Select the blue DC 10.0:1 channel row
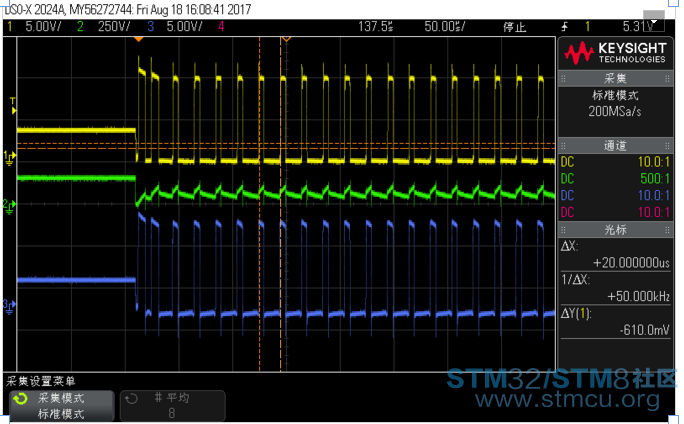684x424 pixels. click(615, 195)
